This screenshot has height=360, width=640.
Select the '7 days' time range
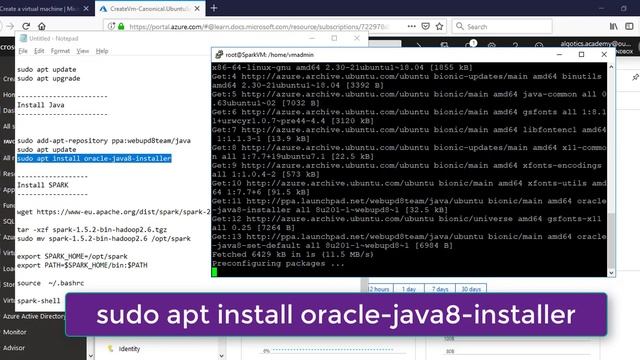click(440, 289)
